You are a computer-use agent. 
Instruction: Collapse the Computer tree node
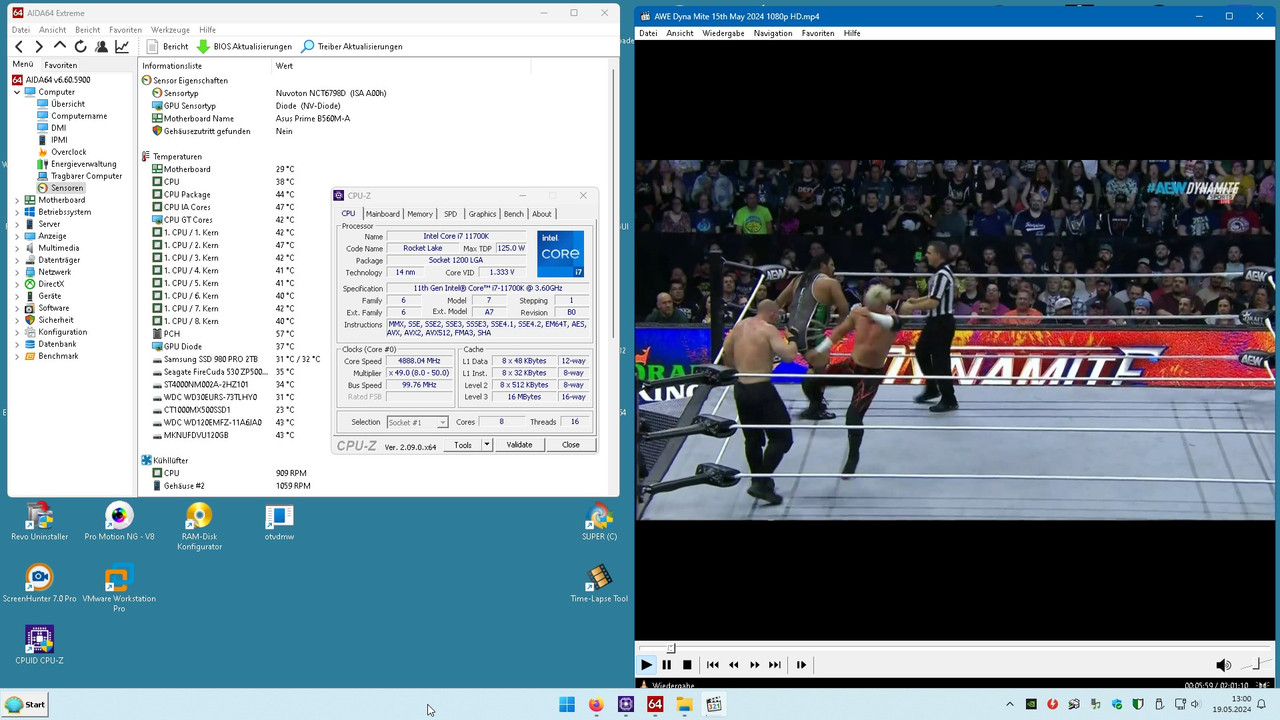click(17, 92)
